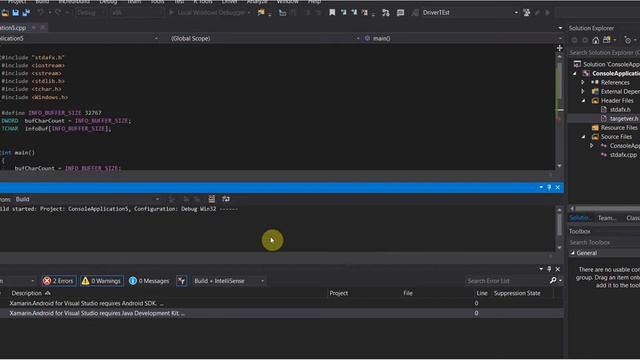
Task: Click Solution Explorer Back arrow
Action: pos(575,40)
